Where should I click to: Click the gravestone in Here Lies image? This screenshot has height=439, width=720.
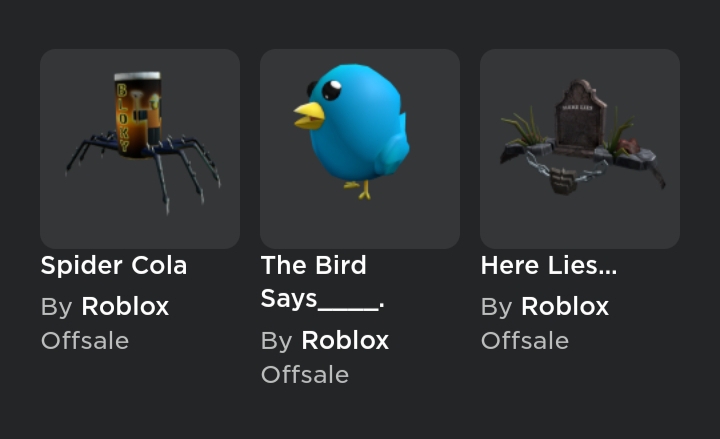pyautogui.click(x=580, y=117)
